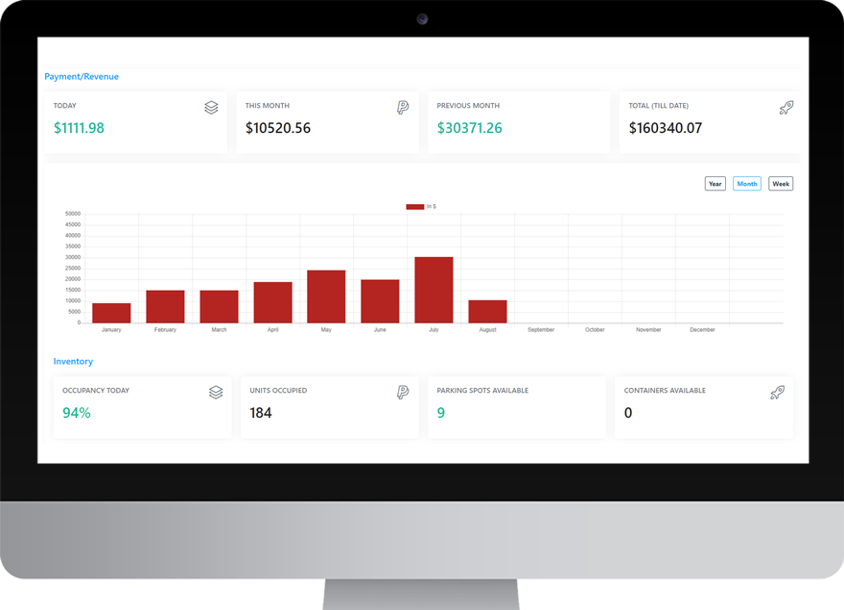
Task: Click today's revenue amount $1111.98
Action: [x=79, y=128]
